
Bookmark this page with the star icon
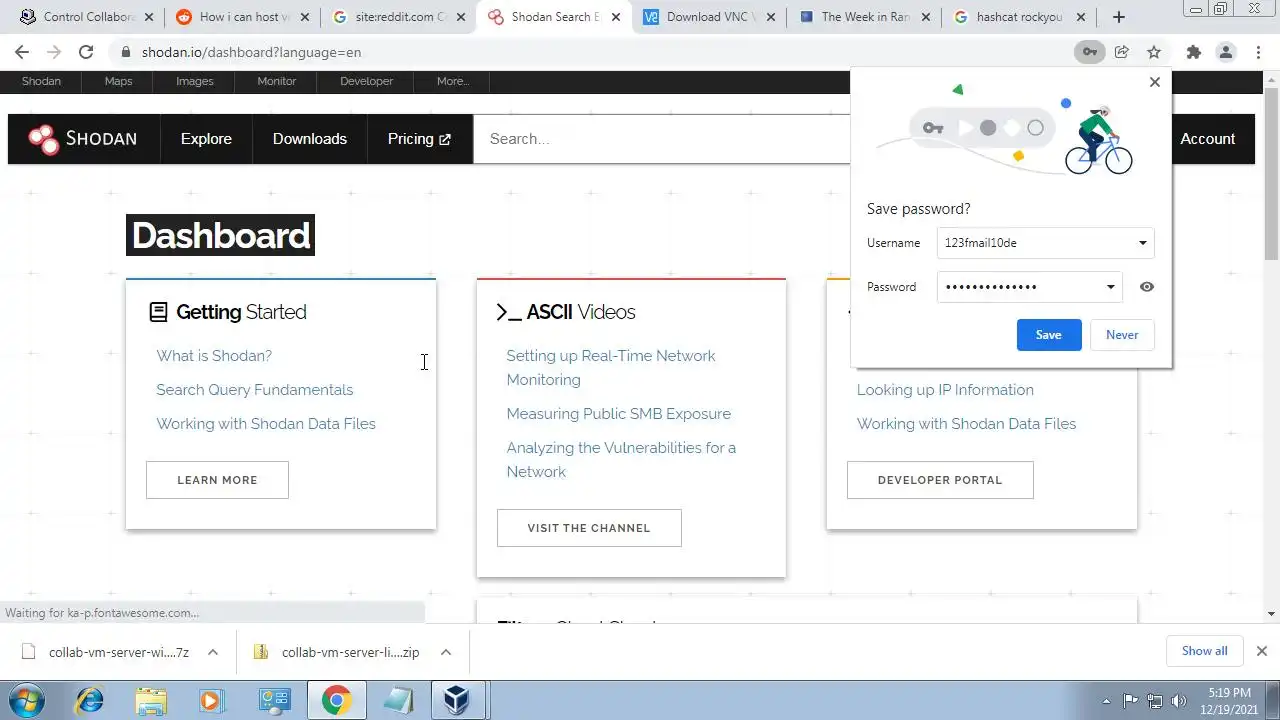(x=1154, y=52)
